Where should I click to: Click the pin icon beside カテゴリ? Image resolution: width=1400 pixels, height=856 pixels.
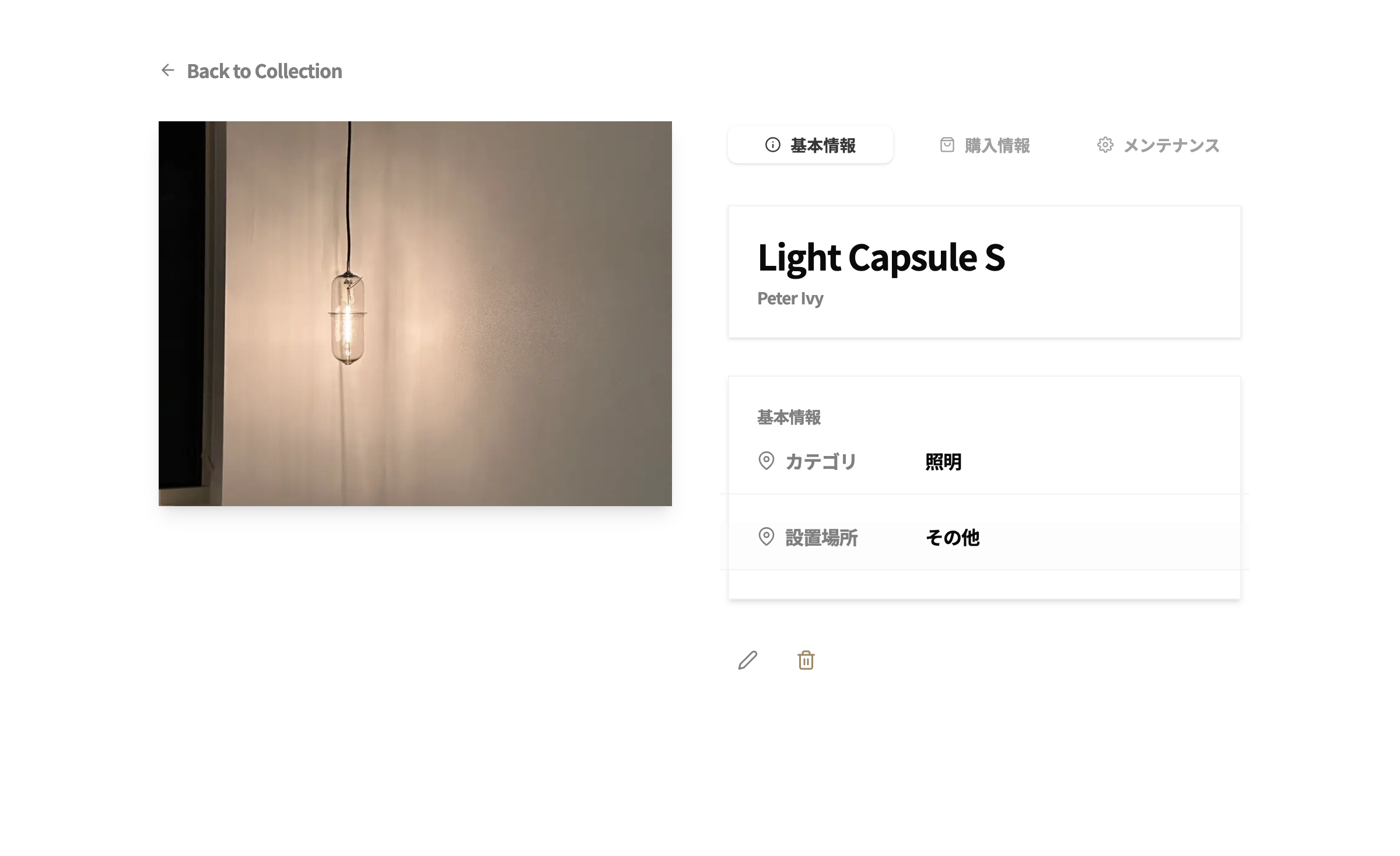tap(766, 461)
